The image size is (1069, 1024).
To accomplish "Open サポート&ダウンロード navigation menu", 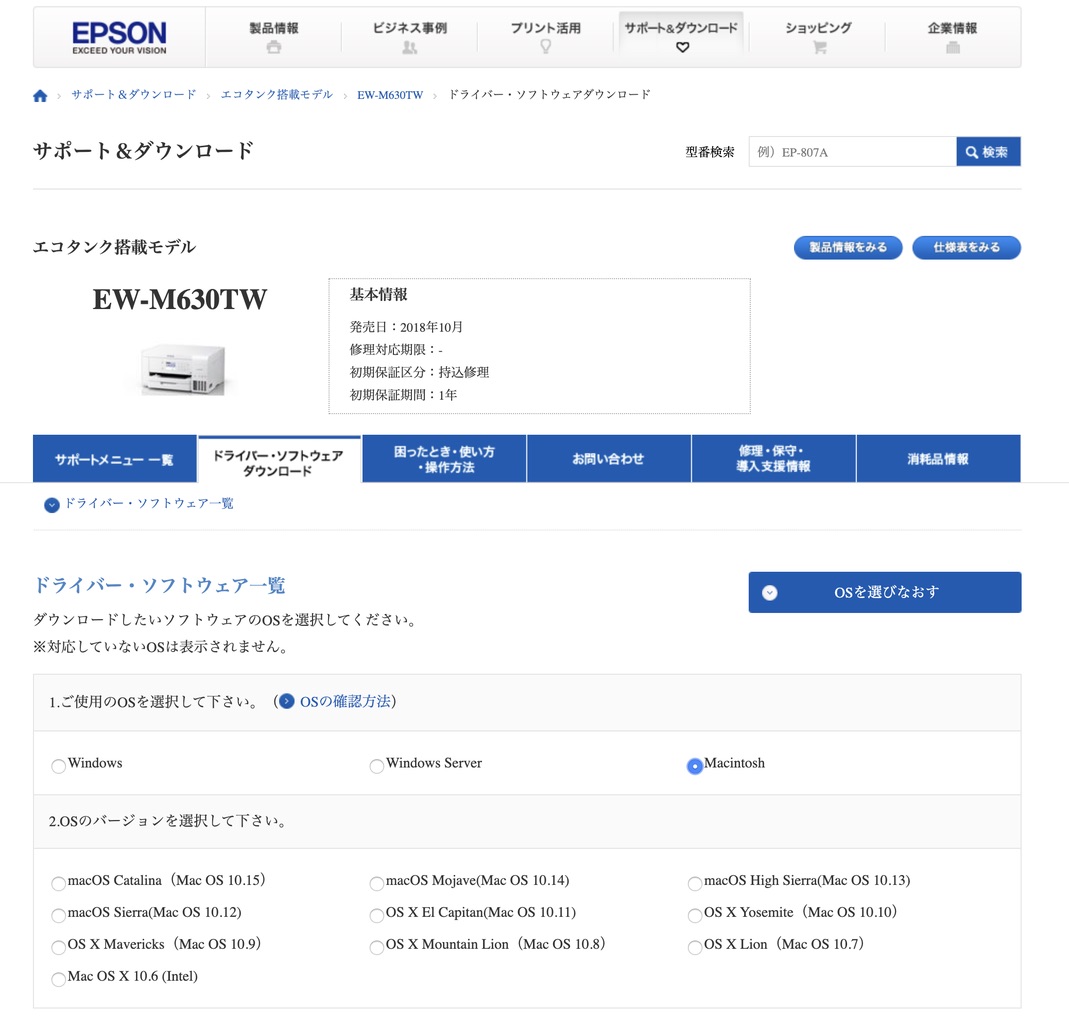I will coord(681,37).
